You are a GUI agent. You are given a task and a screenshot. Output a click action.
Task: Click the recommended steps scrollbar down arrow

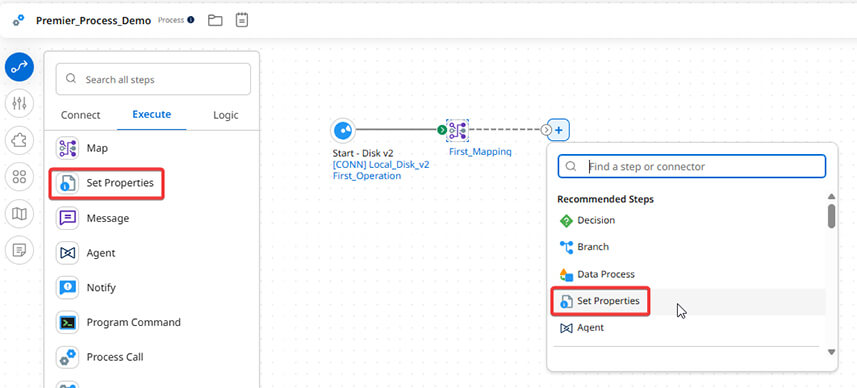(831, 352)
